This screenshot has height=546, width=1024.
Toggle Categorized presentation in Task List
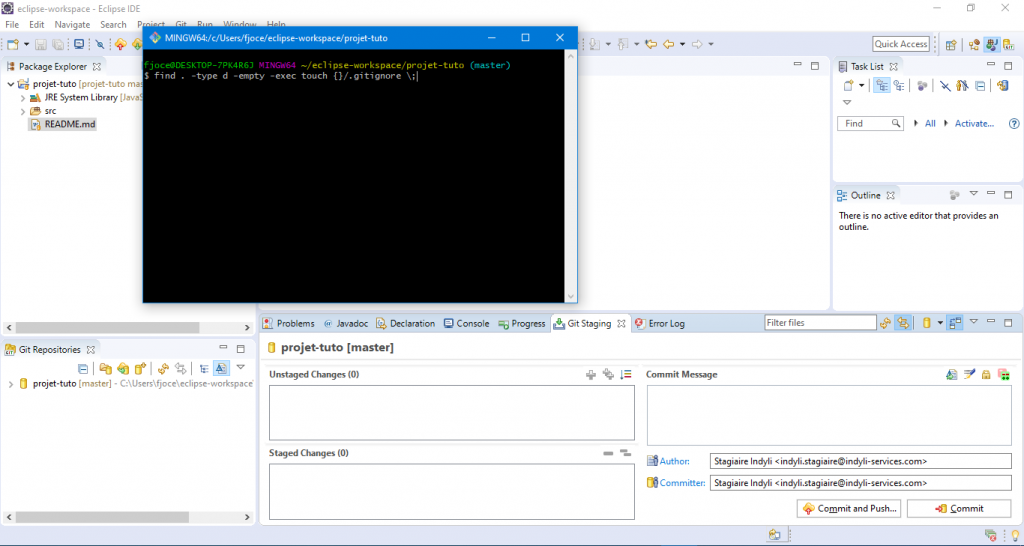(882, 86)
